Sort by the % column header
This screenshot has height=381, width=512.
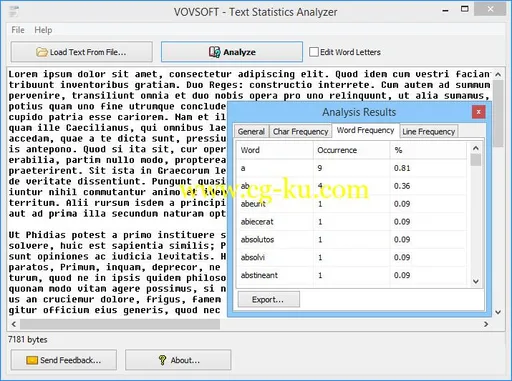[428, 150]
